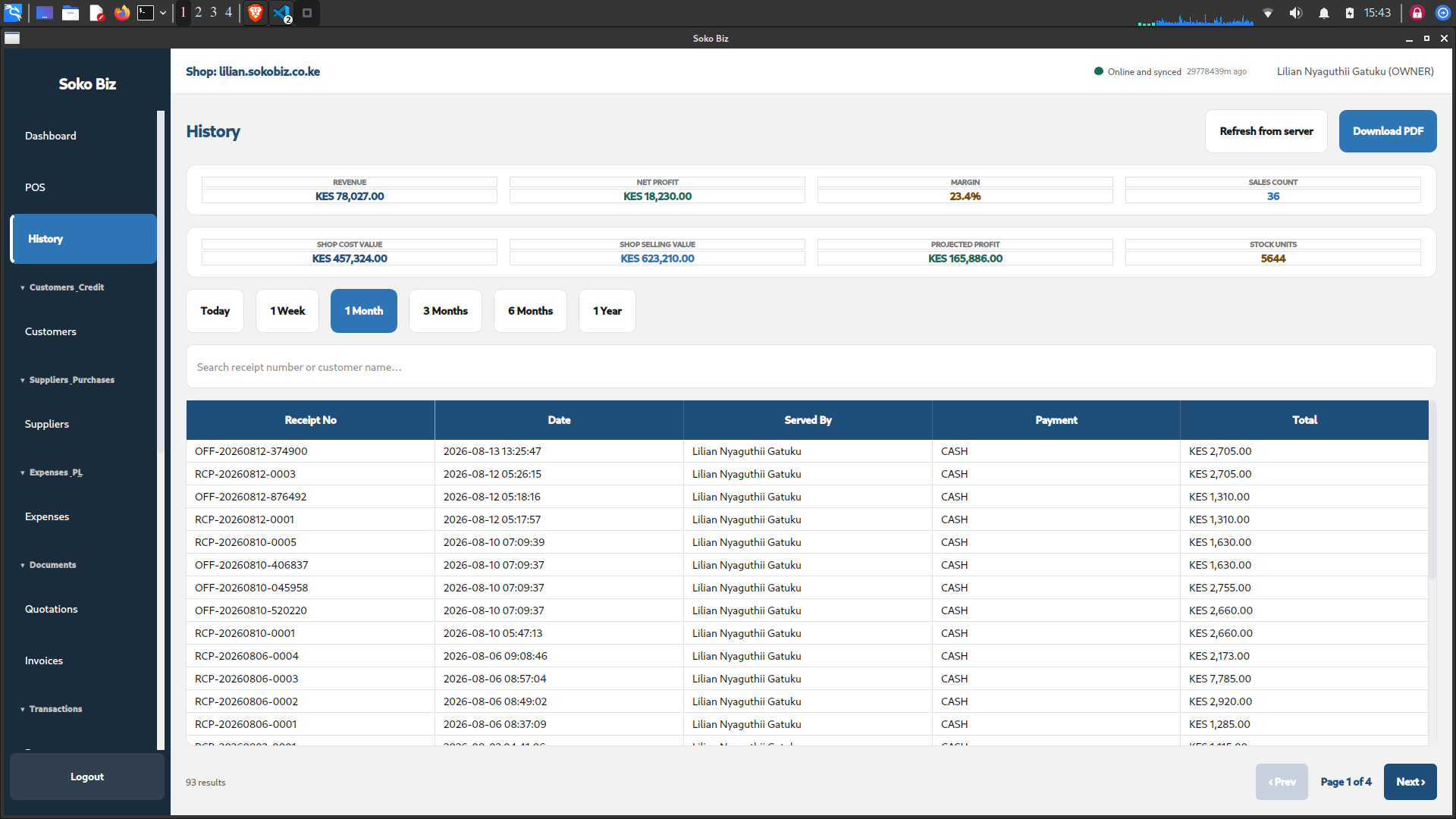1456x819 pixels.
Task: Switch to workspace 2
Action: click(x=198, y=12)
